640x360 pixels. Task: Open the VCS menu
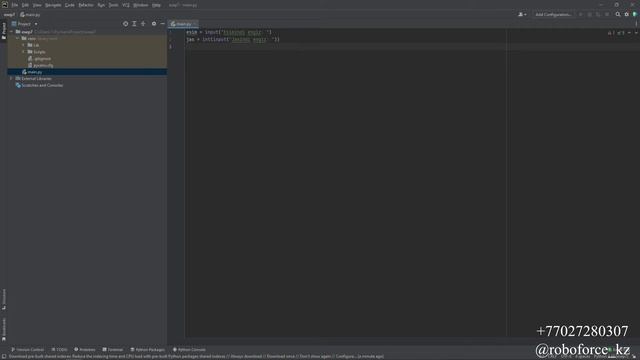tap(126, 5)
